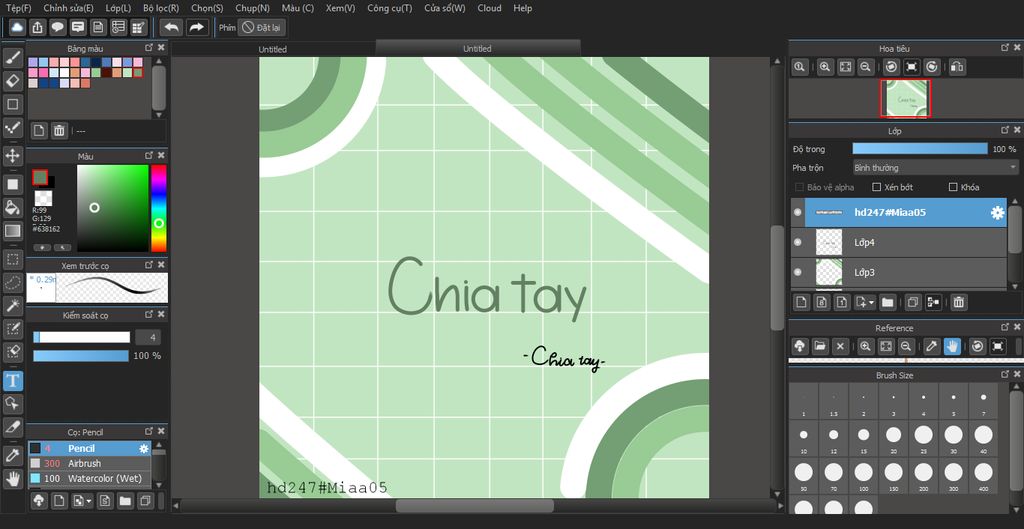Click the brush size value field
The height and width of the screenshot is (529, 1024).
148,337
